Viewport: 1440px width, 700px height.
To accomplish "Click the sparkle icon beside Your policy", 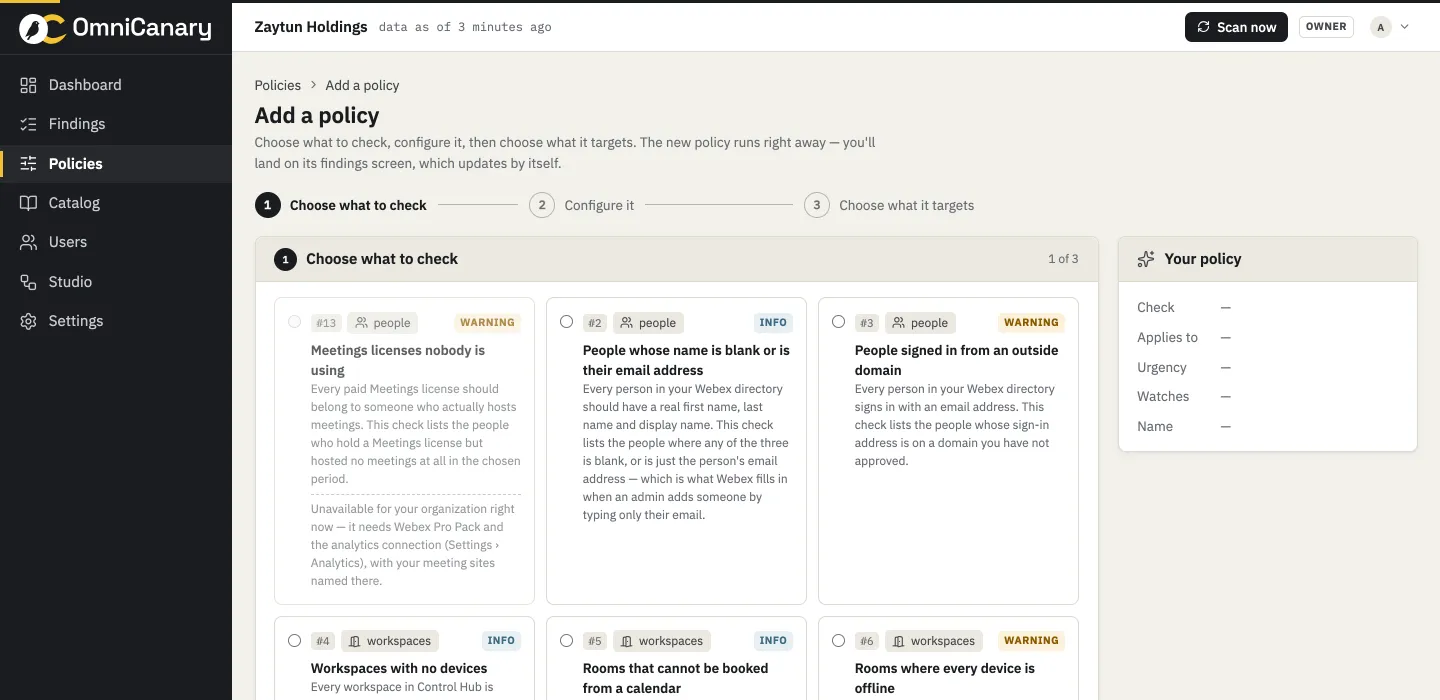I will 1146,259.
